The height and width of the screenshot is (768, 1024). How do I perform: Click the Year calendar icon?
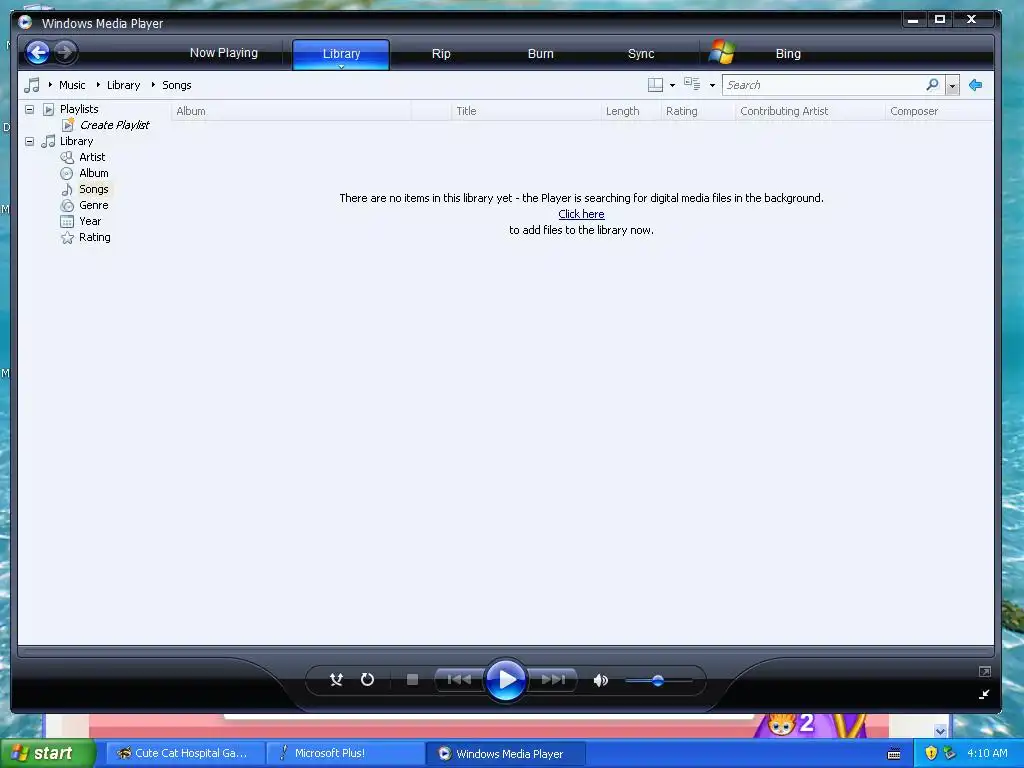[x=67, y=221]
